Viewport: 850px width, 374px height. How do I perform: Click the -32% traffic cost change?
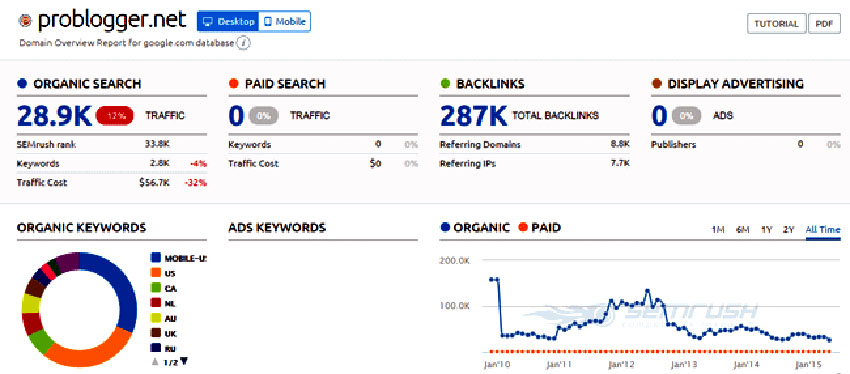196,183
